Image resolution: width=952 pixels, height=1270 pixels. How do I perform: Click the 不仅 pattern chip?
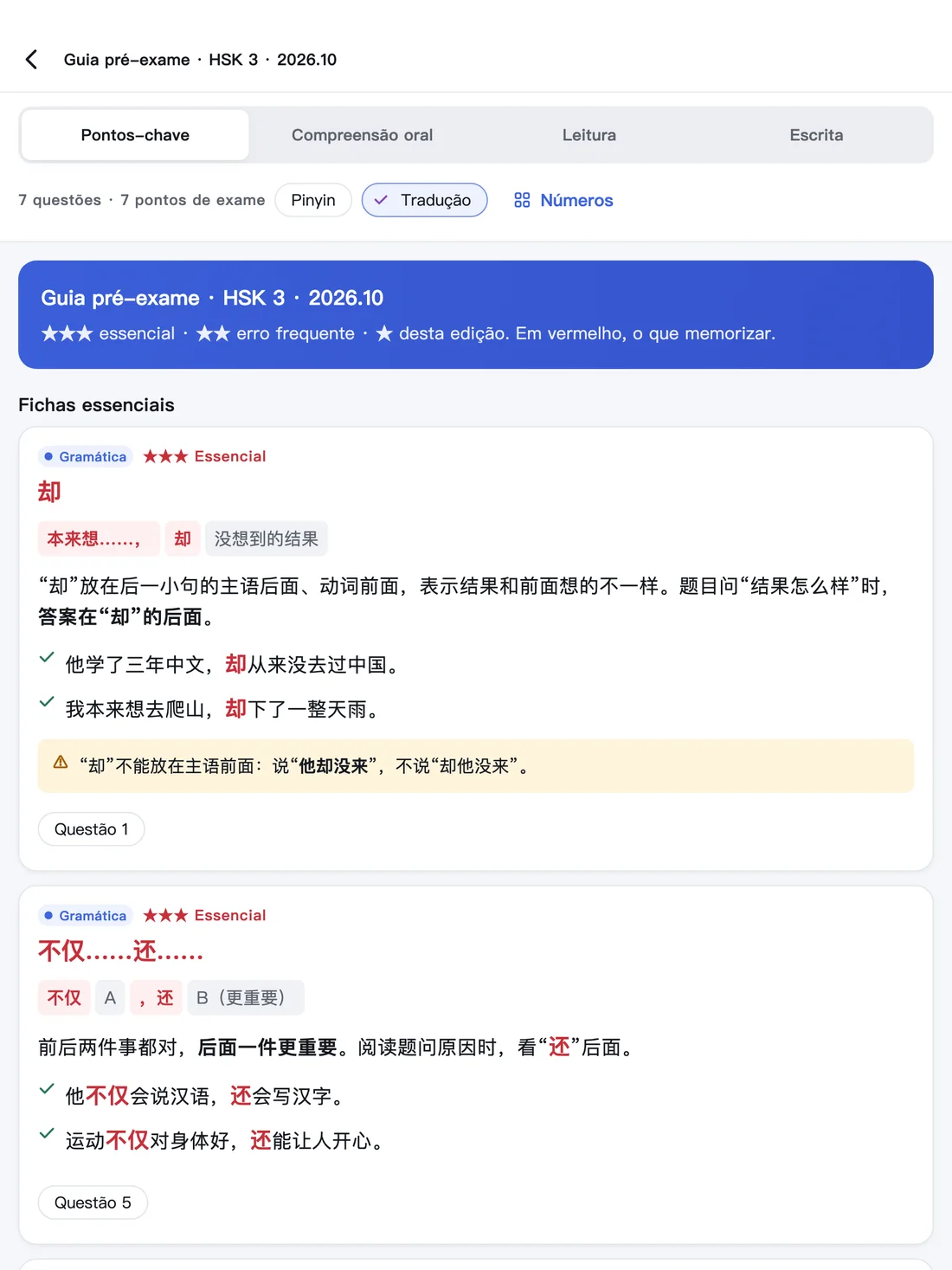tap(64, 997)
